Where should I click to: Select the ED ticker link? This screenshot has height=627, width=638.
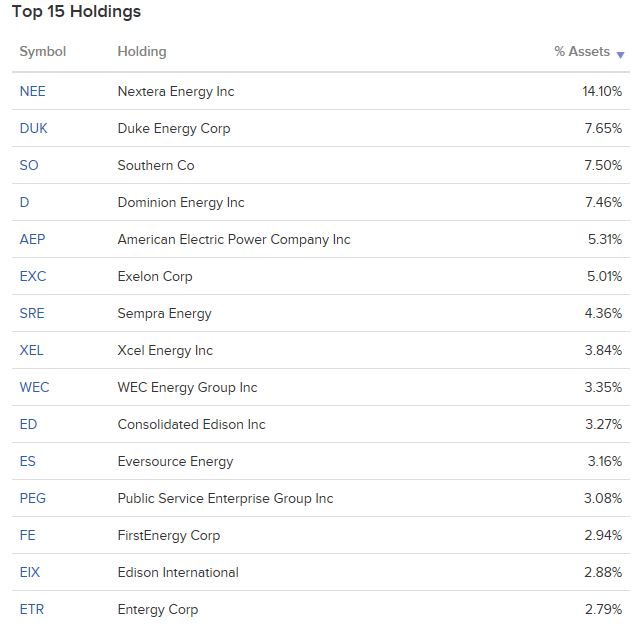(28, 424)
